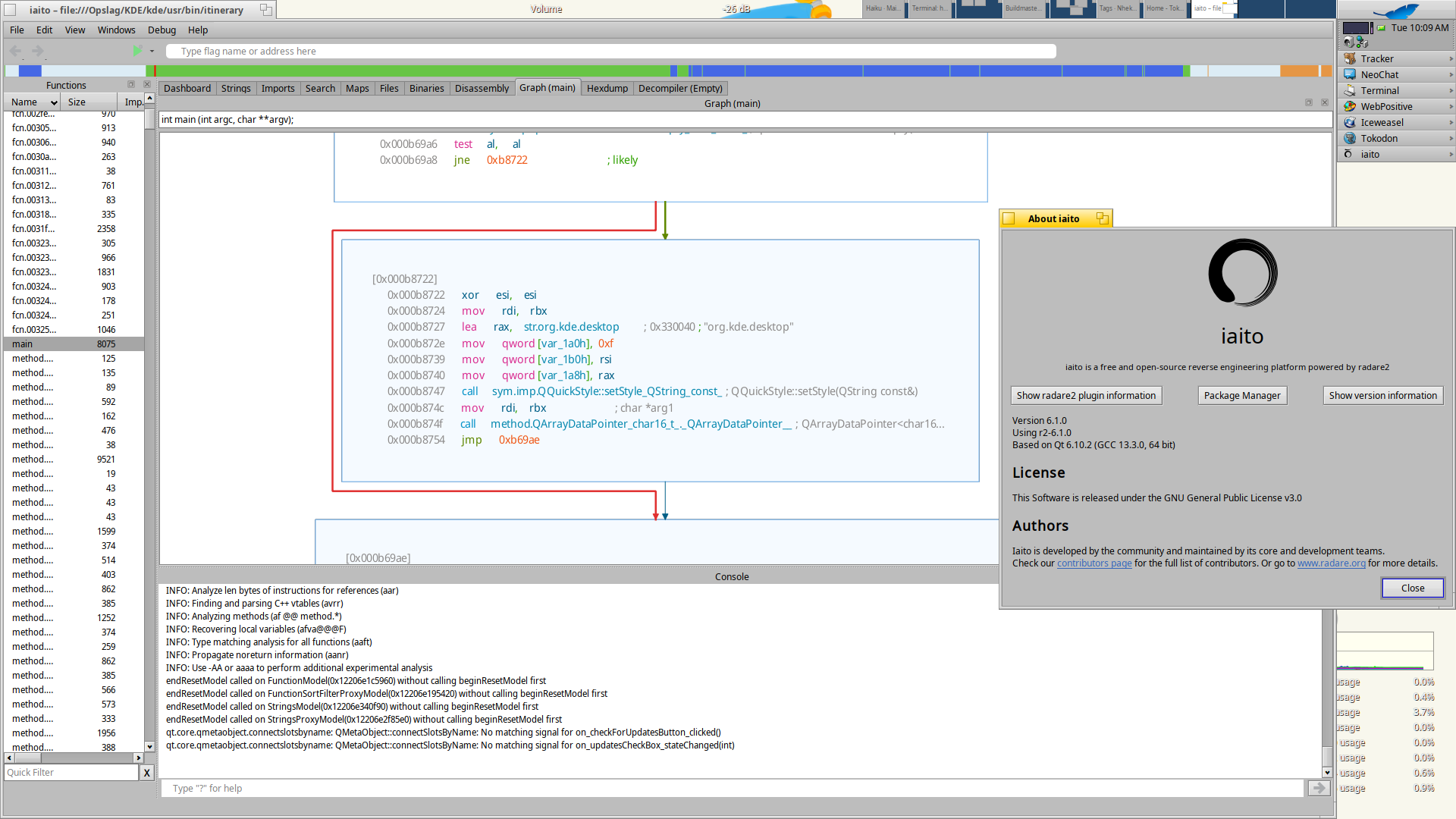Click the forward navigation arrow
Viewport: 1456px width, 819px height.
click(x=38, y=51)
